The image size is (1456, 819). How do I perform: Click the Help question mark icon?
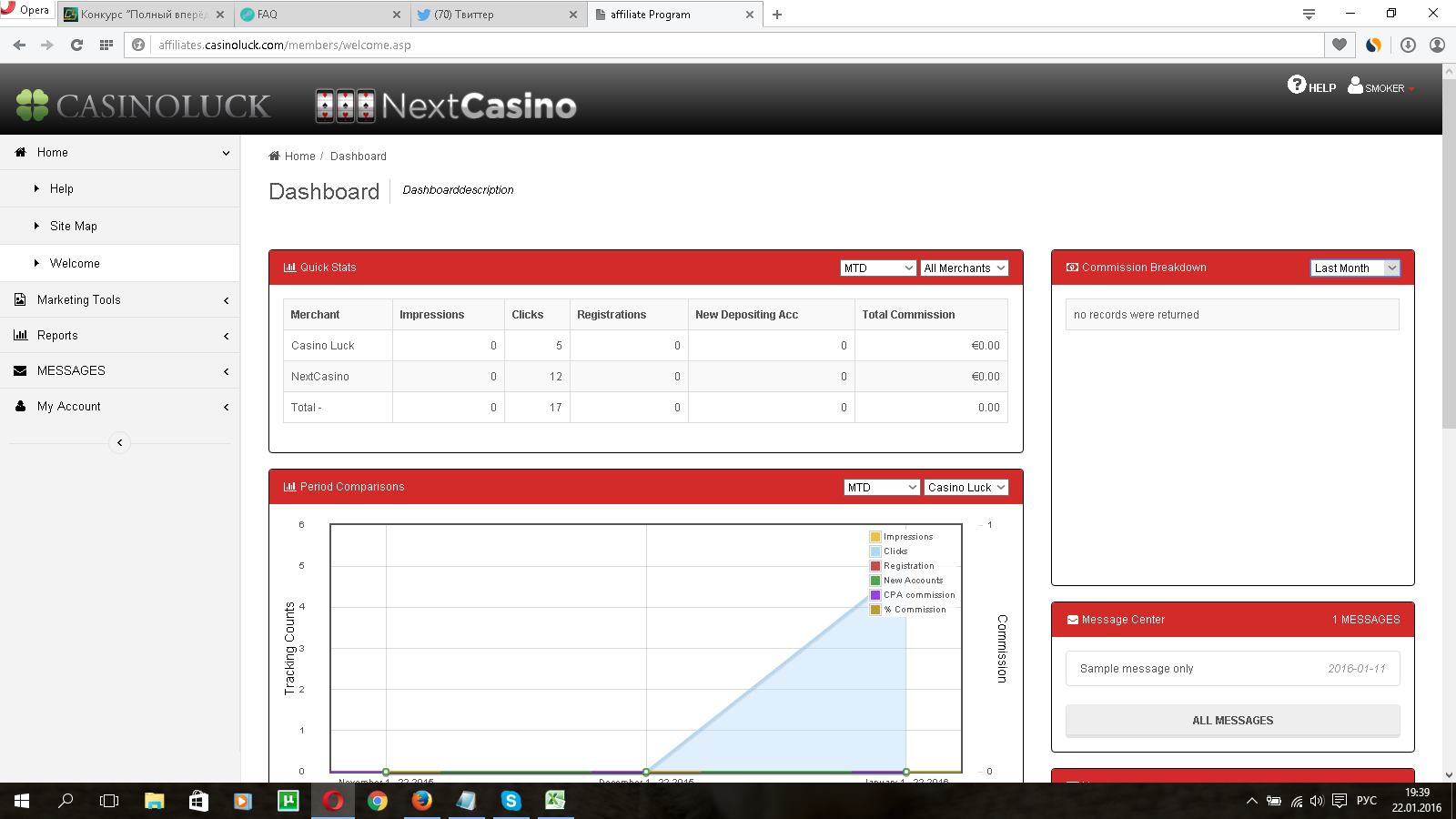(x=1296, y=85)
